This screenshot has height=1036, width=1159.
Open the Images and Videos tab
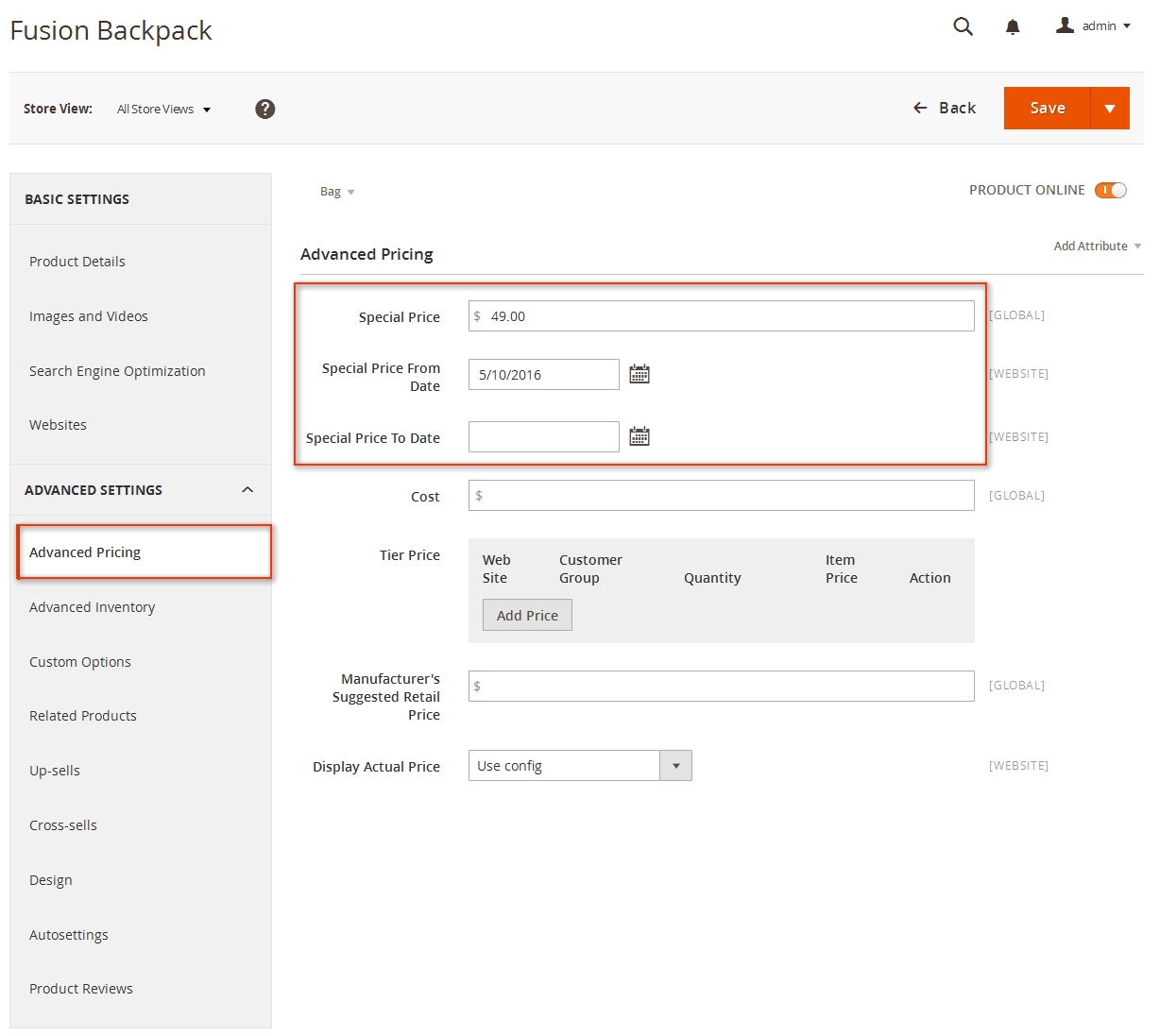click(89, 316)
